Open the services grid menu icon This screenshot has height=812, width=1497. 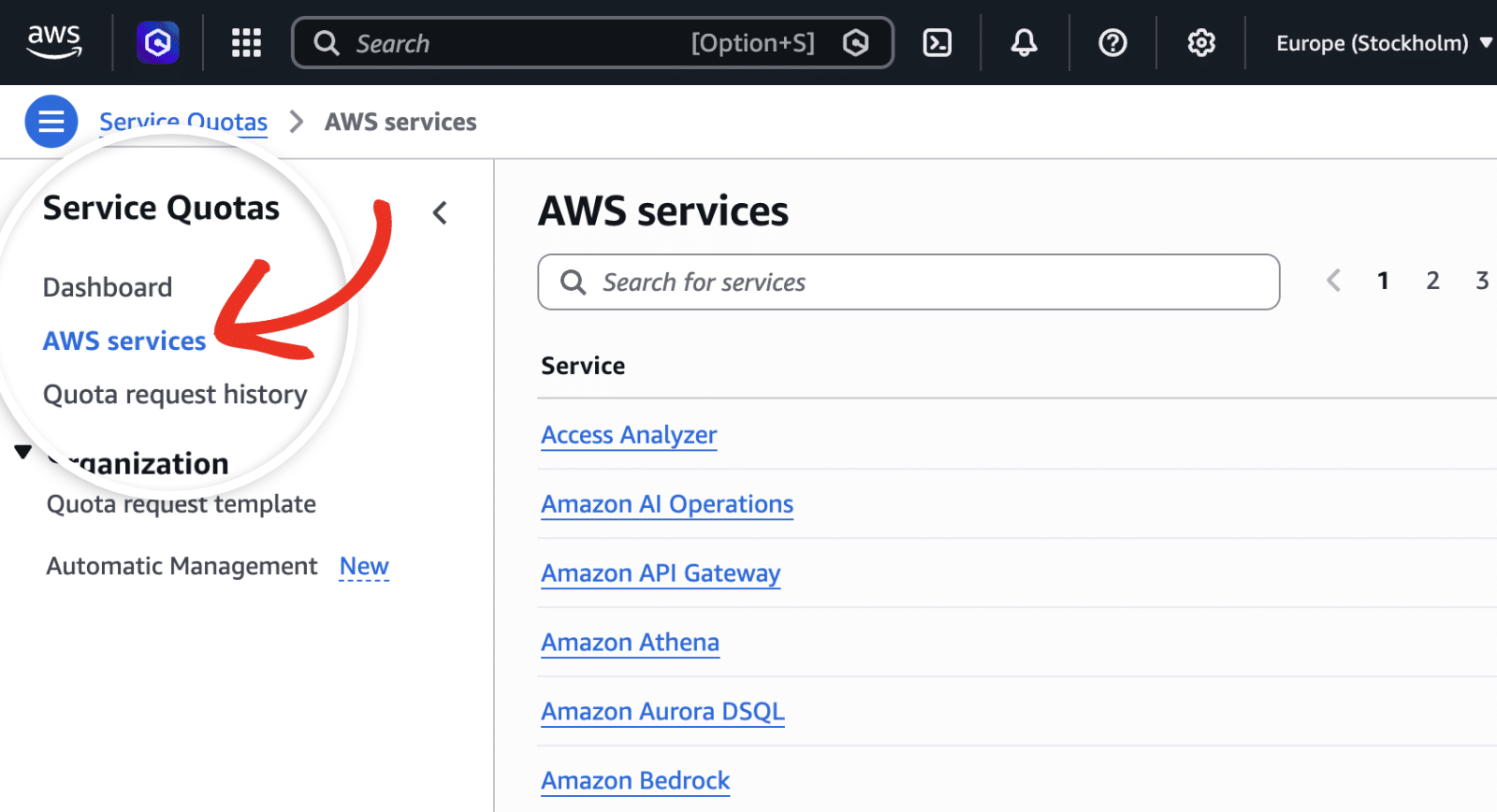tap(246, 43)
